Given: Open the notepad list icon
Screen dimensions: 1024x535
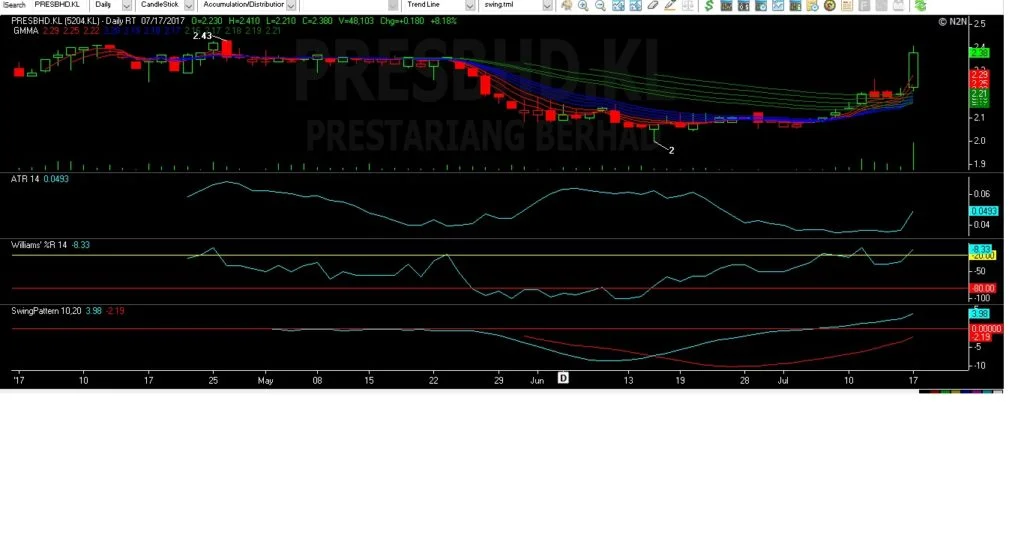Looking at the screenshot, I should tap(847, 5).
